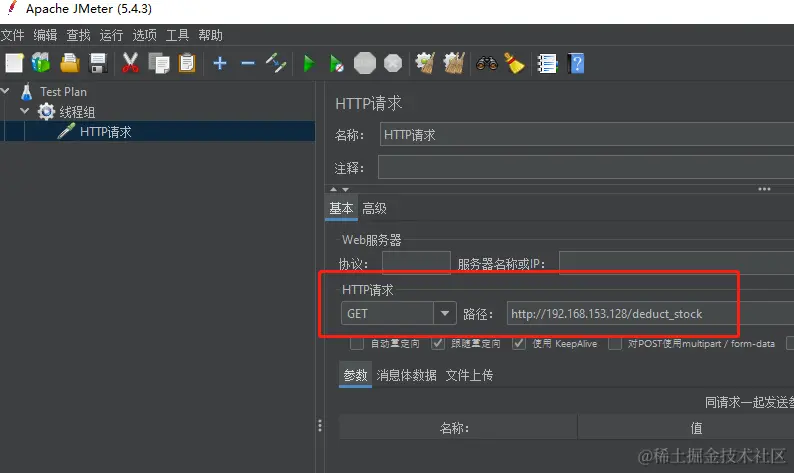Click the 名称 column header in the parameters table
The height and width of the screenshot is (473, 794).
pos(458,428)
